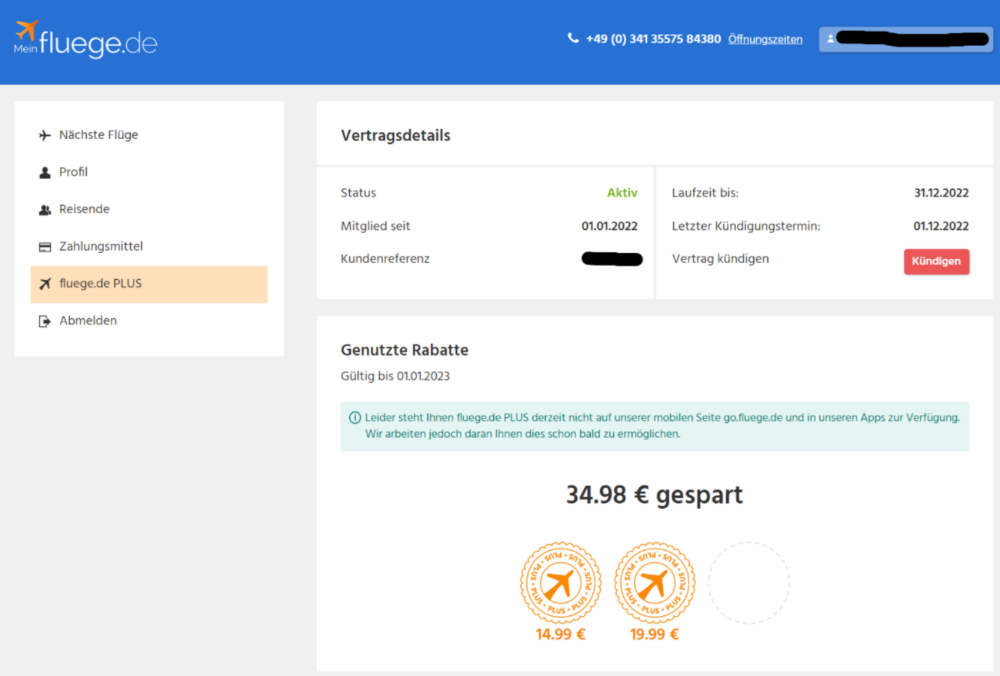Open the Öffnungszeiten link

point(765,39)
